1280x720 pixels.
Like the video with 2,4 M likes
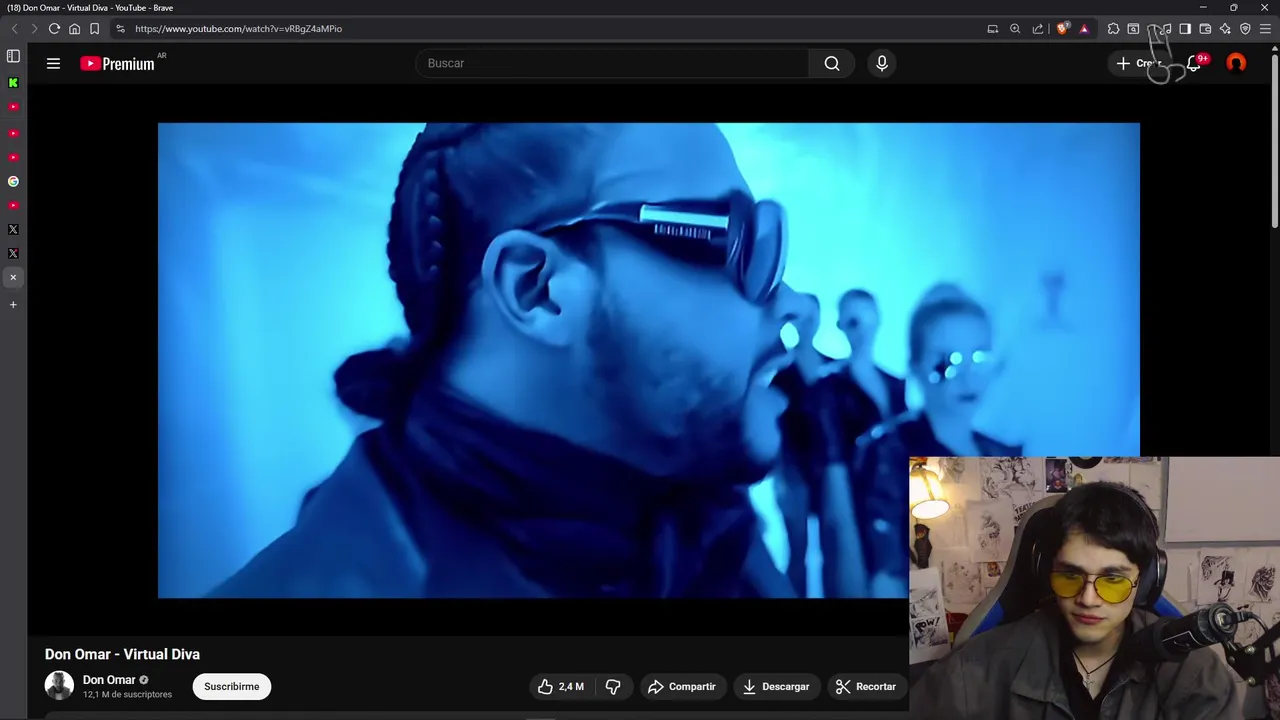point(560,686)
